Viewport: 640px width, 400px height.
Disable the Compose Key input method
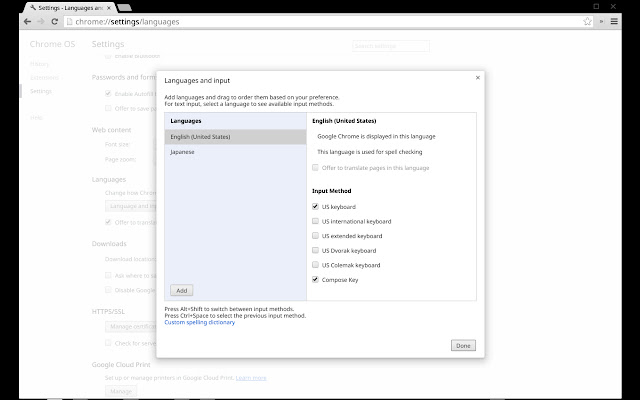(x=316, y=279)
